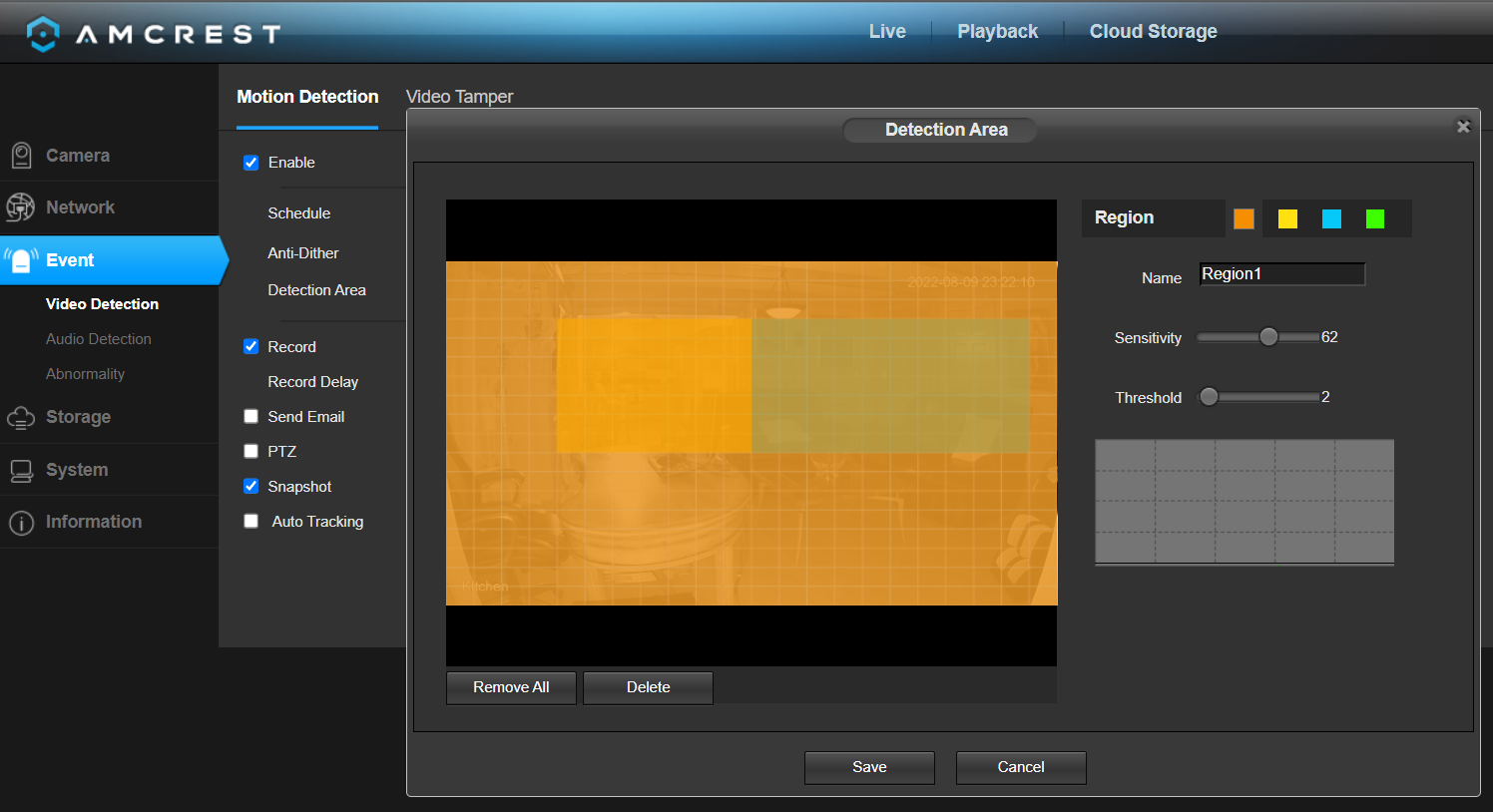The height and width of the screenshot is (812, 1493).
Task: Select the blue region color swatch
Action: [x=1331, y=218]
